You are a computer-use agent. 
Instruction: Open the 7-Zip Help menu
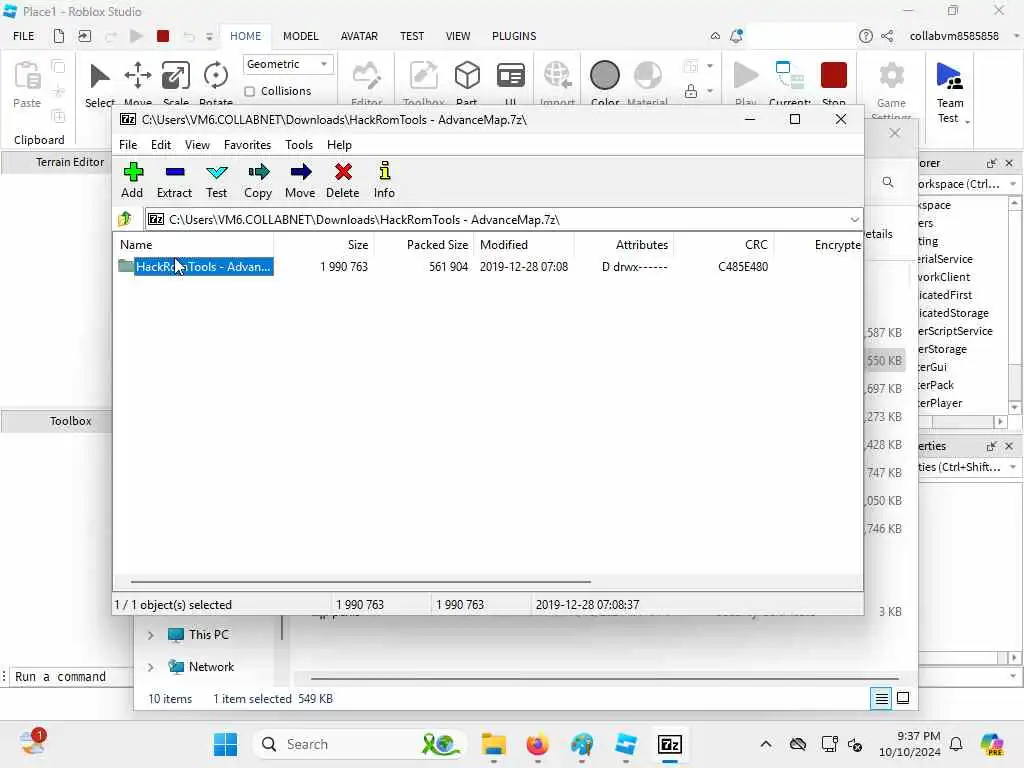339,145
